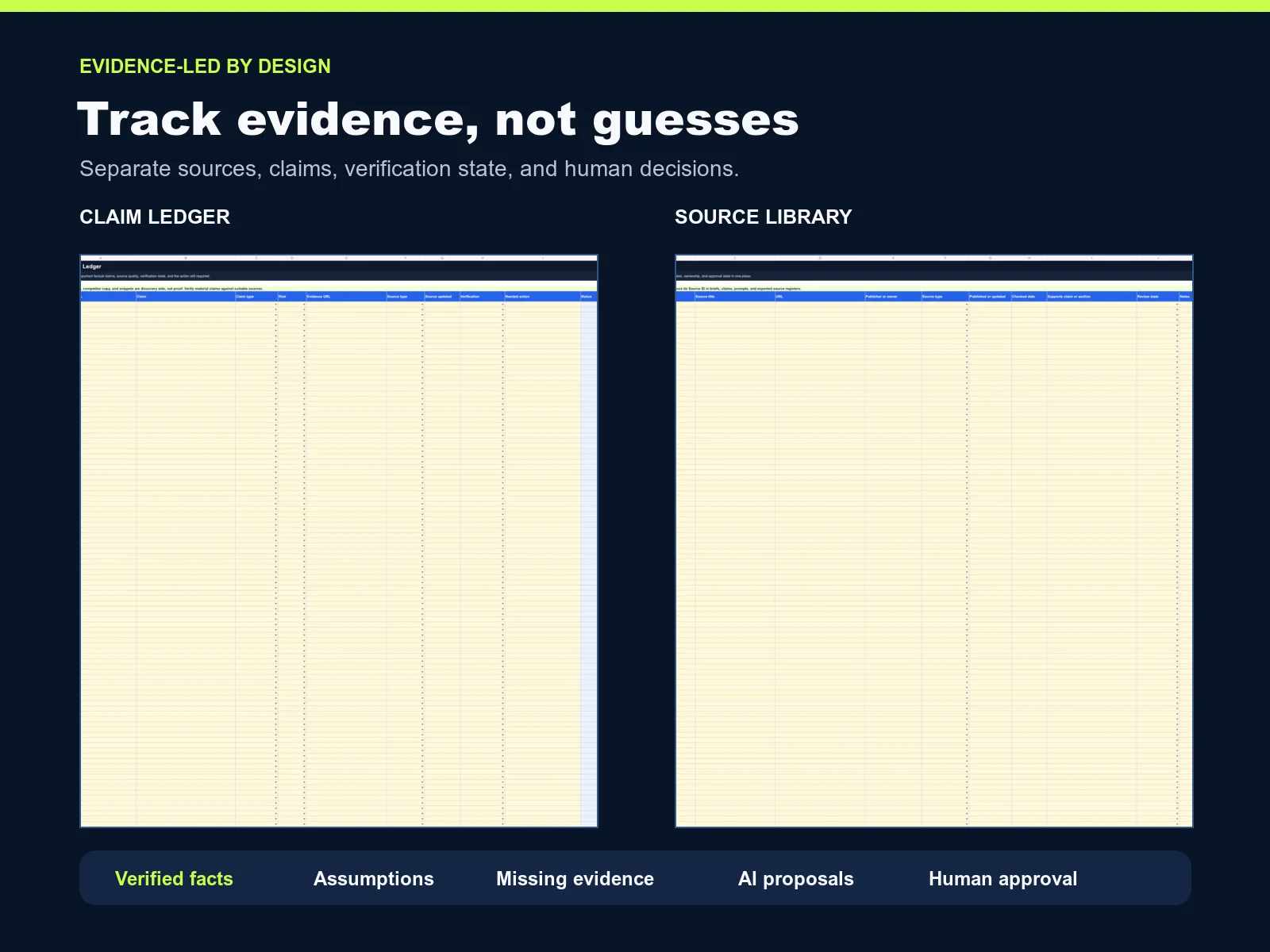Click the 'Track evidence, not guesses' title
This screenshot has width=1270, height=952.
pyautogui.click(x=437, y=119)
